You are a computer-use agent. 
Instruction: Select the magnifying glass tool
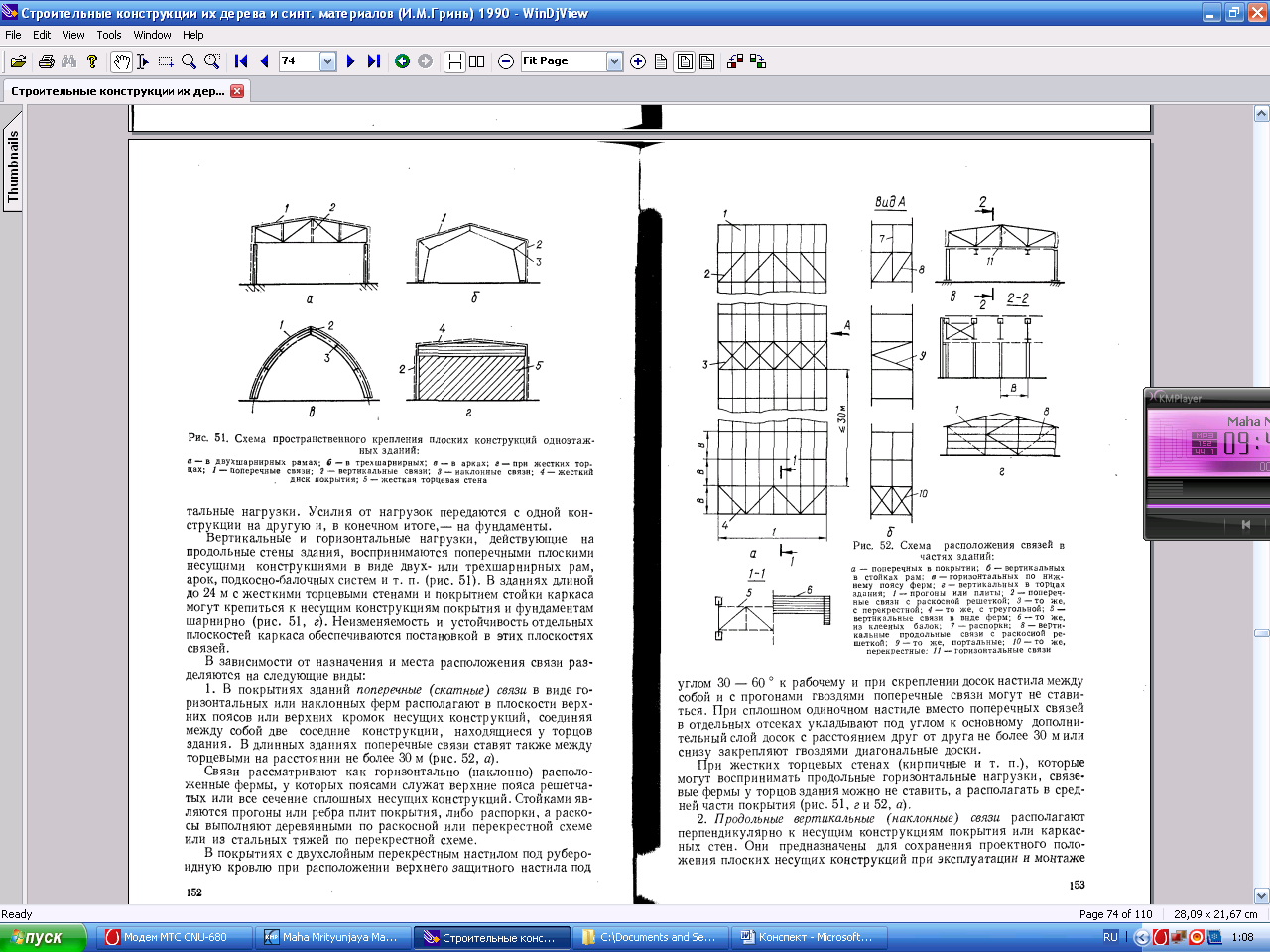pyautogui.click(x=189, y=61)
